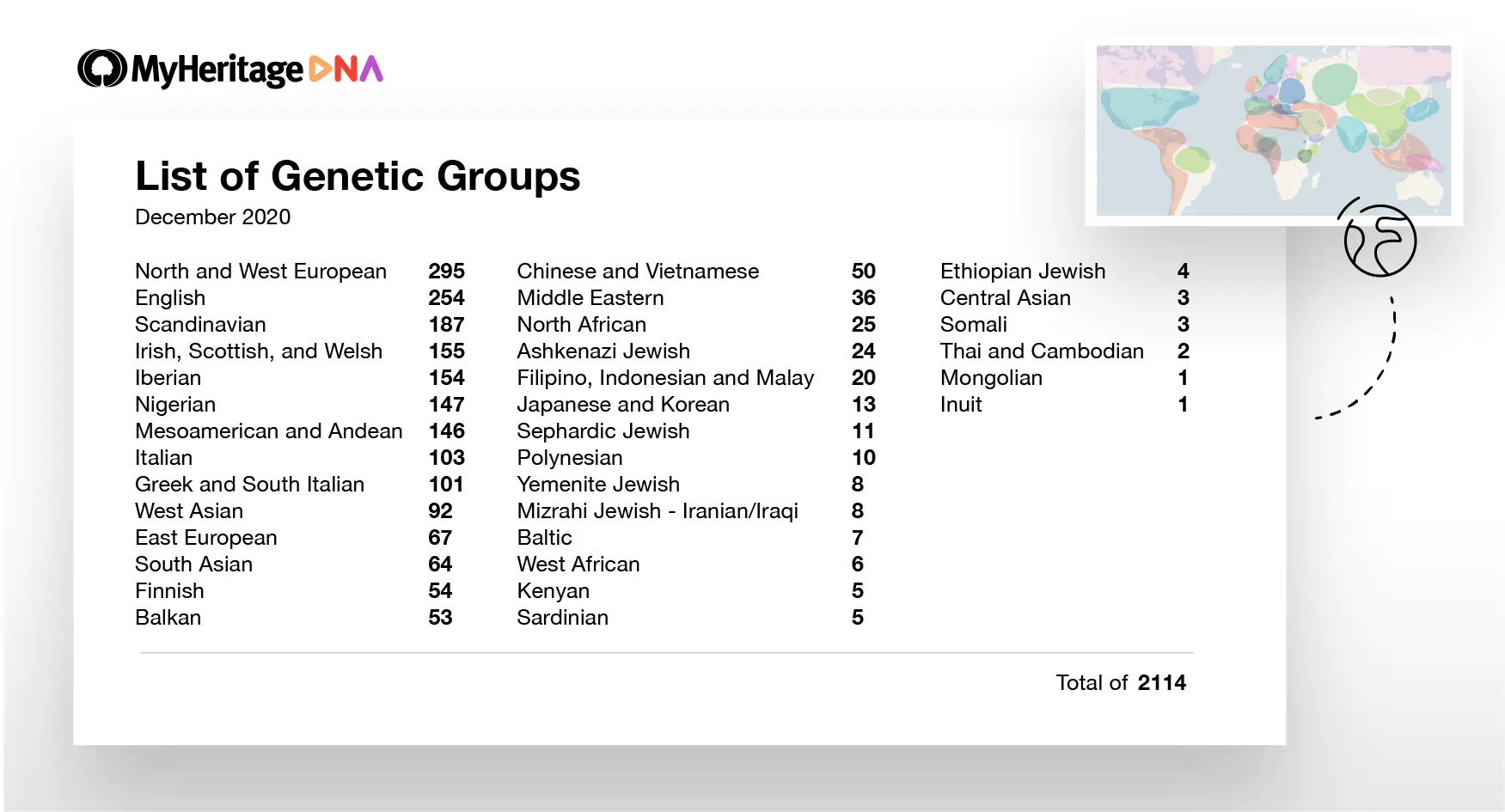Select the North and West European entry
Image resolution: width=1505 pixels, height=812 pixels.
[260, 272]
